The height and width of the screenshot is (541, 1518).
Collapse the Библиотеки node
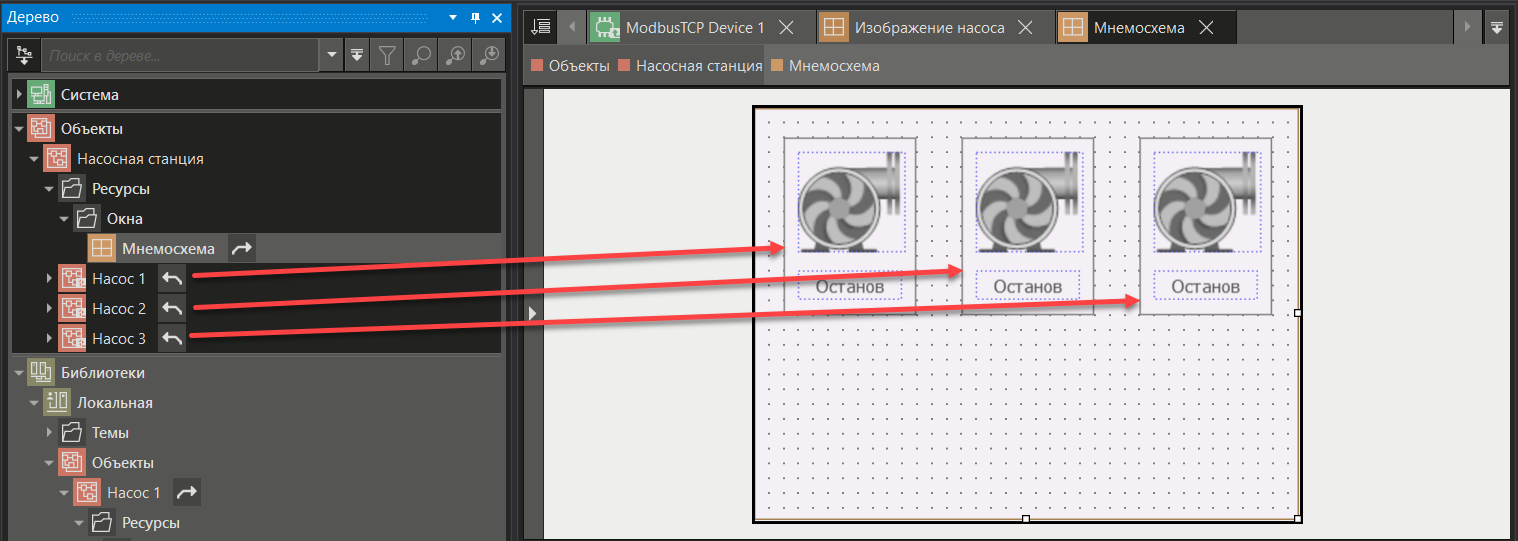point(18,372)
